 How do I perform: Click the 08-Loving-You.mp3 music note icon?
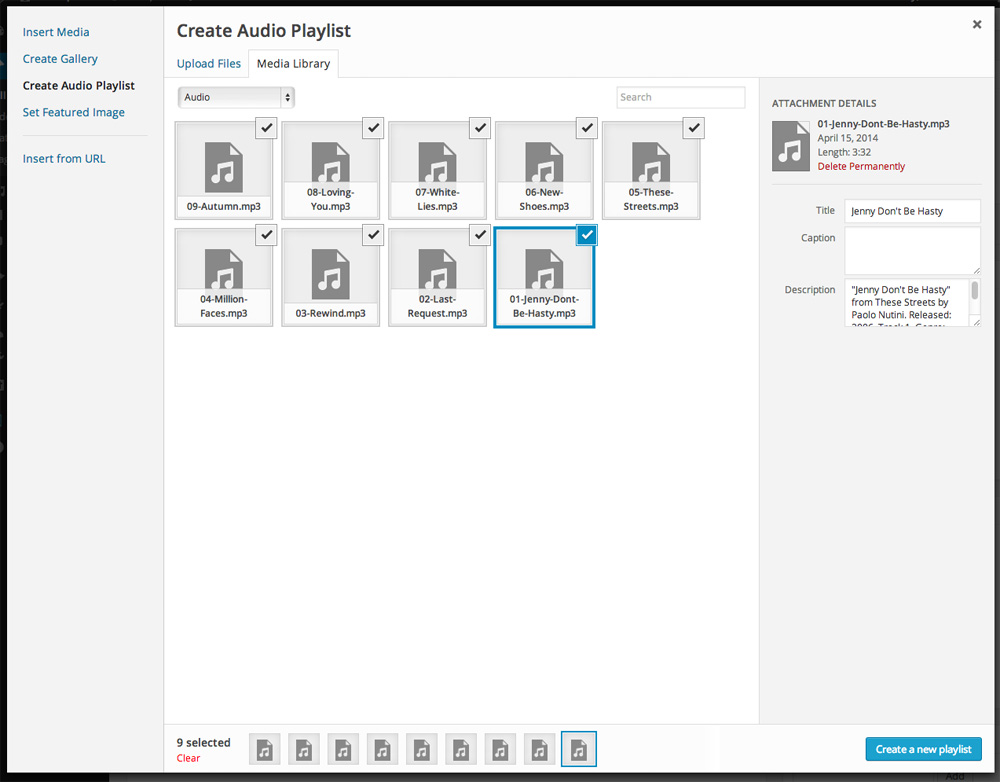330,162
